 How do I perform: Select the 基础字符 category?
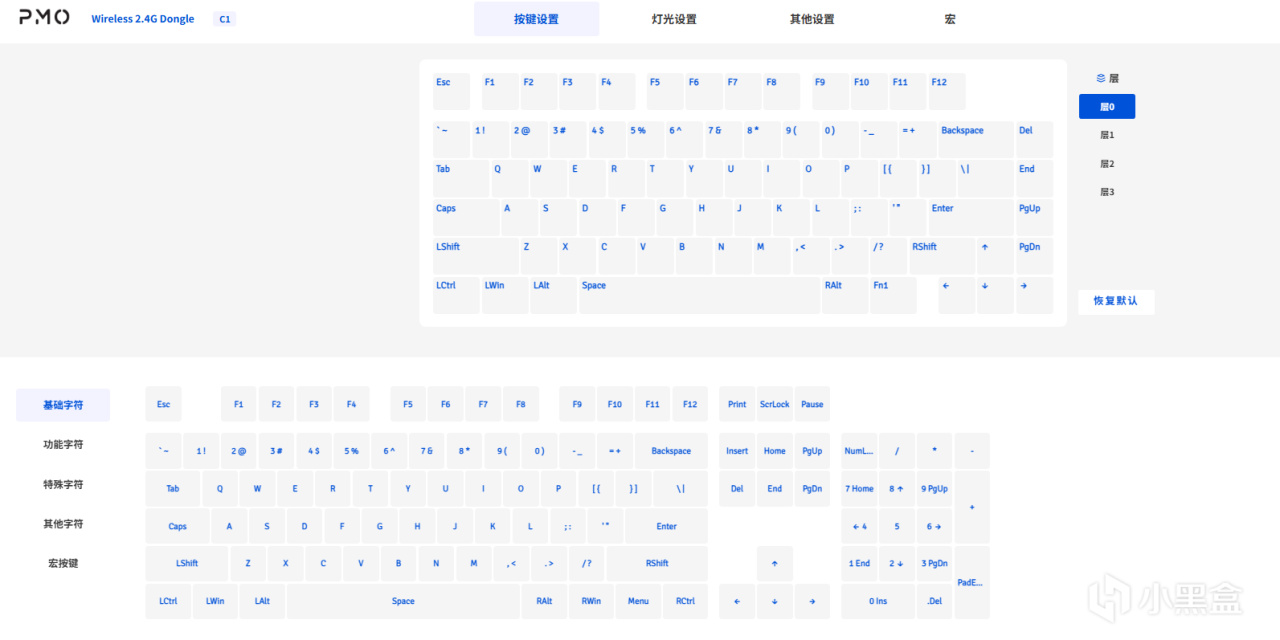63,405
